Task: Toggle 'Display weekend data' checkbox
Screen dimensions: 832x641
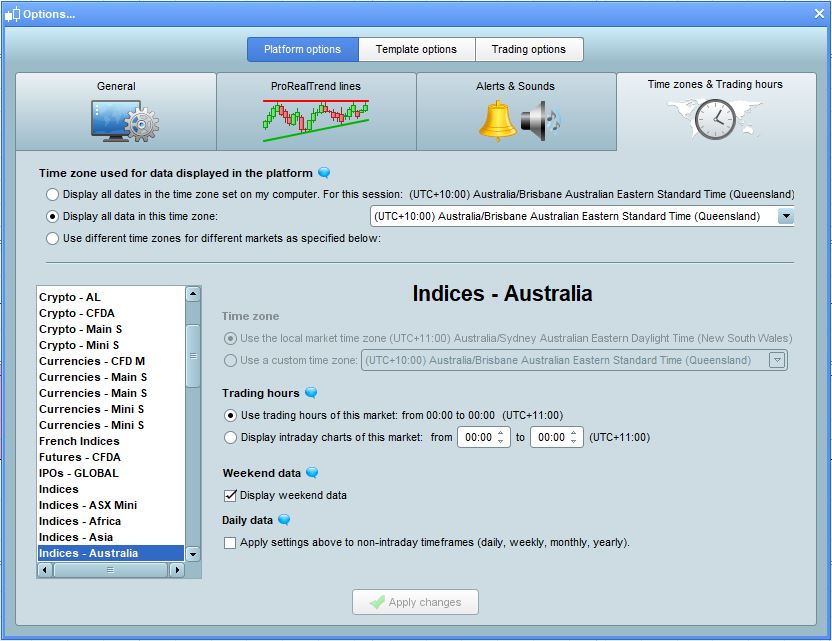Action: (230, 496)
